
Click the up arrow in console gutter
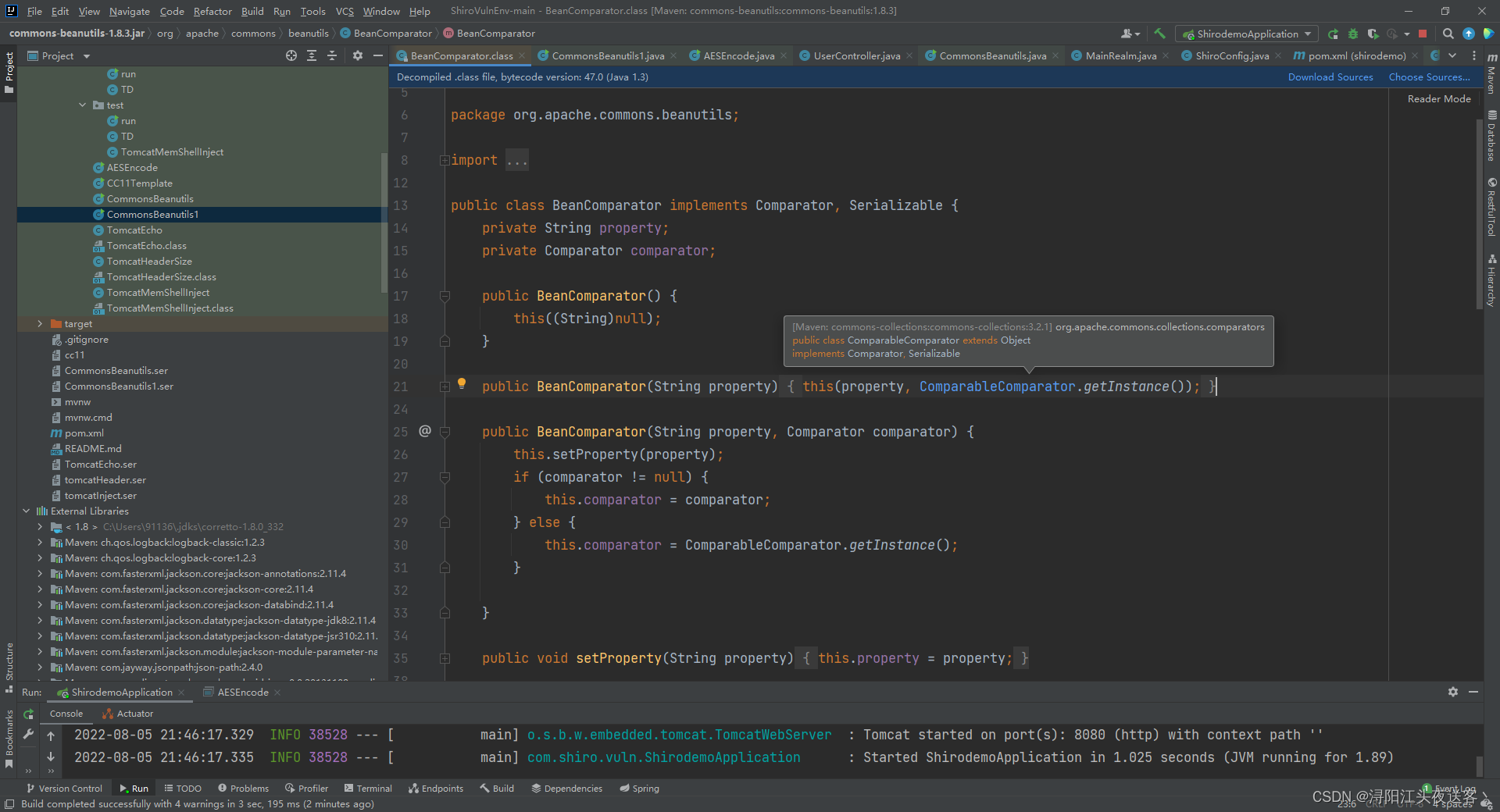51,735
